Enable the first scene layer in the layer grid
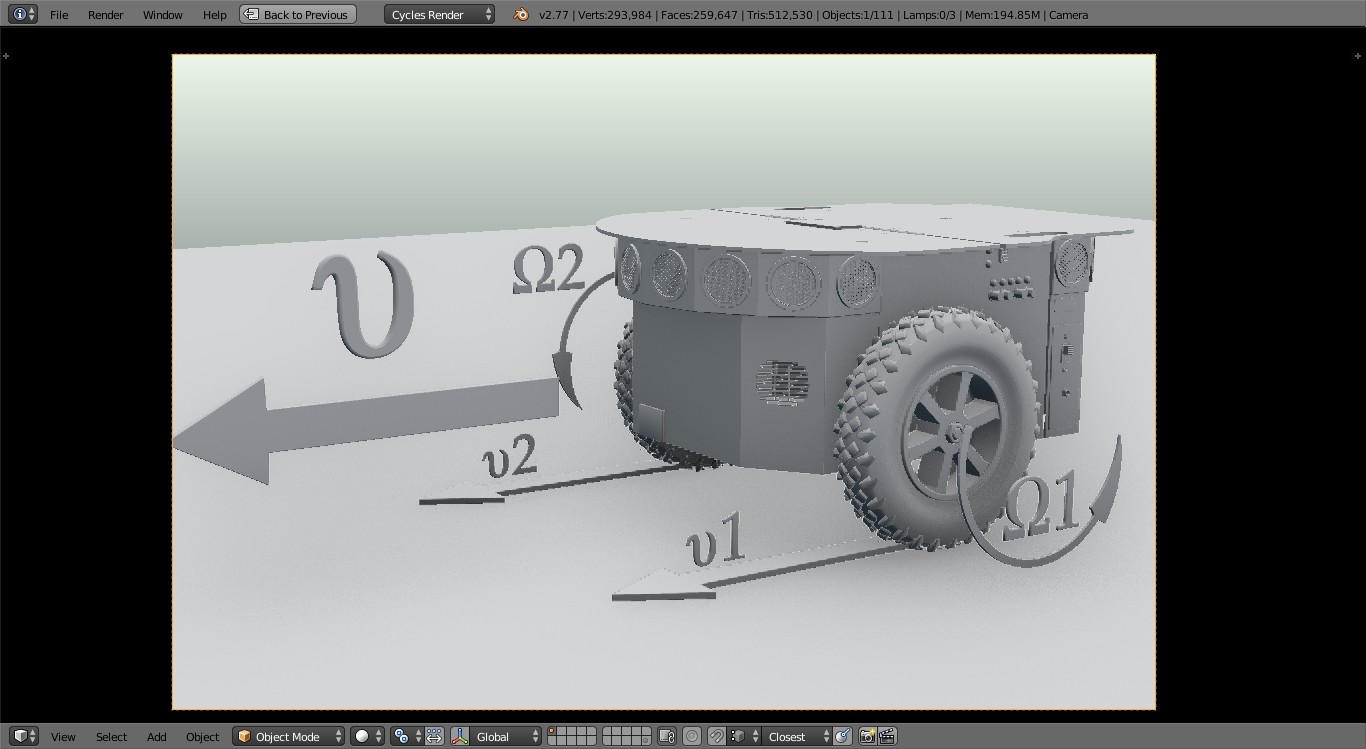The height and width of the screenshot is (749, 1366). (x=553, y=732)
